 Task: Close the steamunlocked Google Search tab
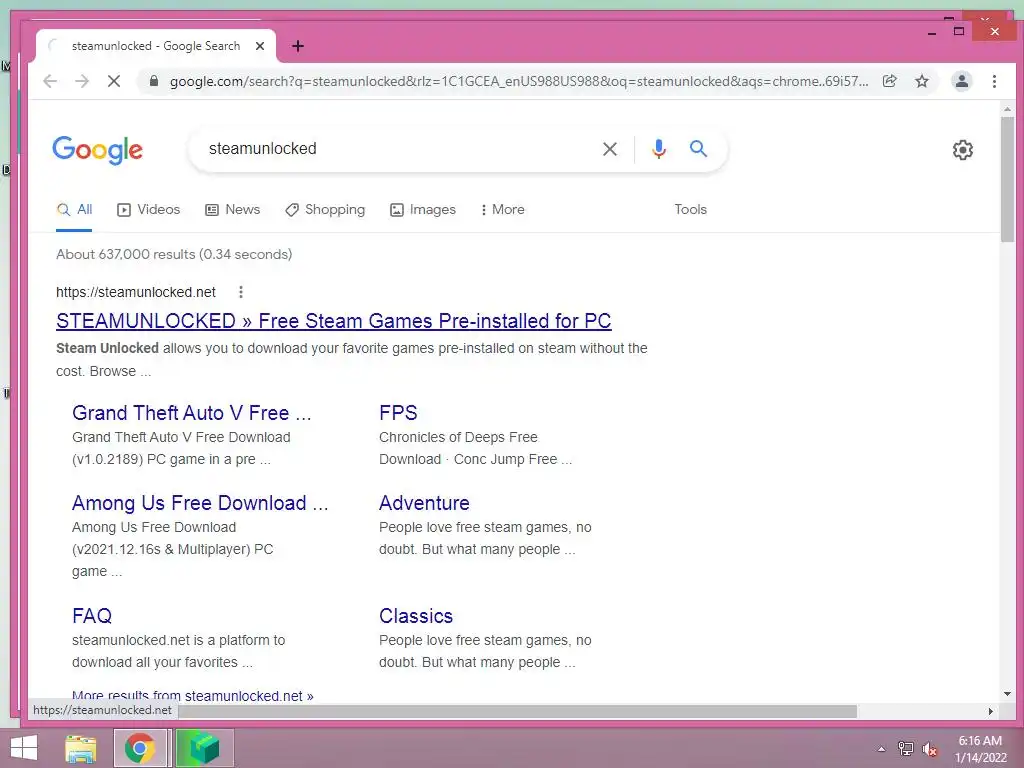point(260,46)
